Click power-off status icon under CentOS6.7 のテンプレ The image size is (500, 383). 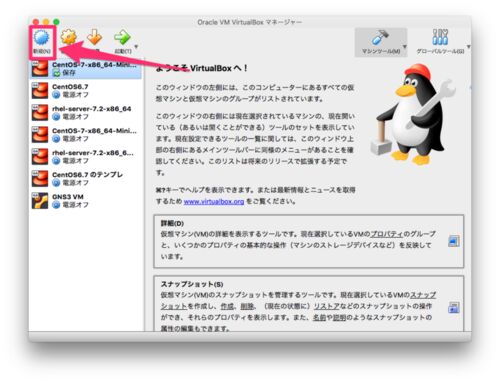click(56, 183)
